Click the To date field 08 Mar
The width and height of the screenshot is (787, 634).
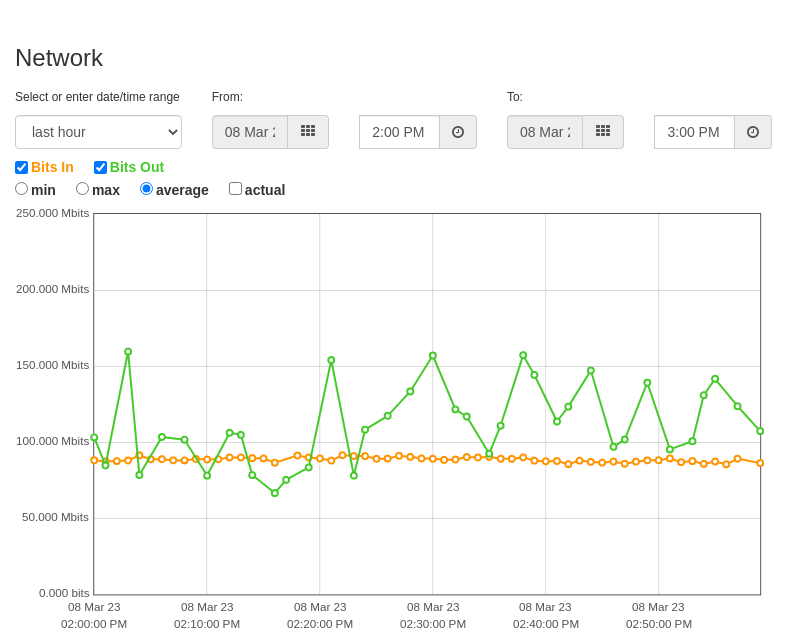coord(545,132)
